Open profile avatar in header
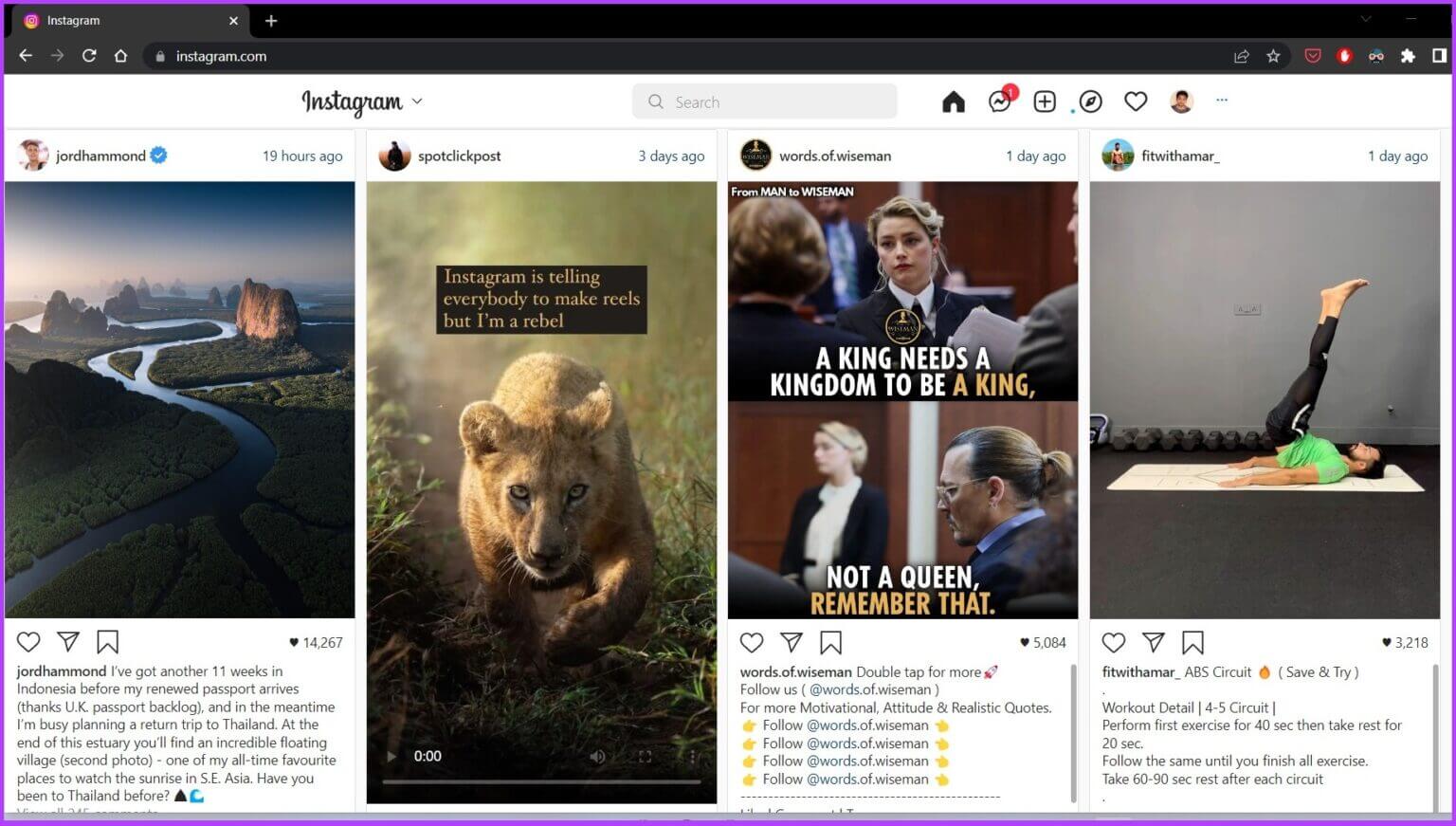The width and height of the screenshot is (1456, 826). [x=1181, y=101]
